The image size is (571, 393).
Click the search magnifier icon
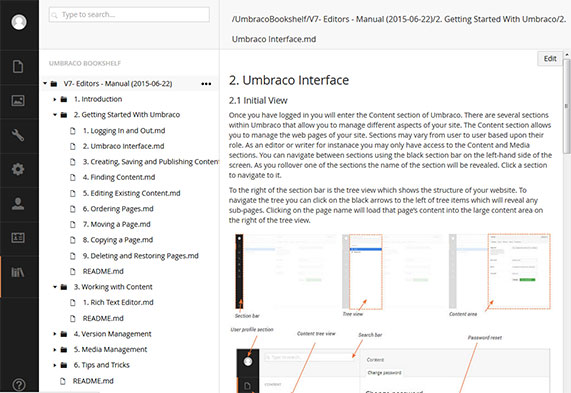(55, 15)
